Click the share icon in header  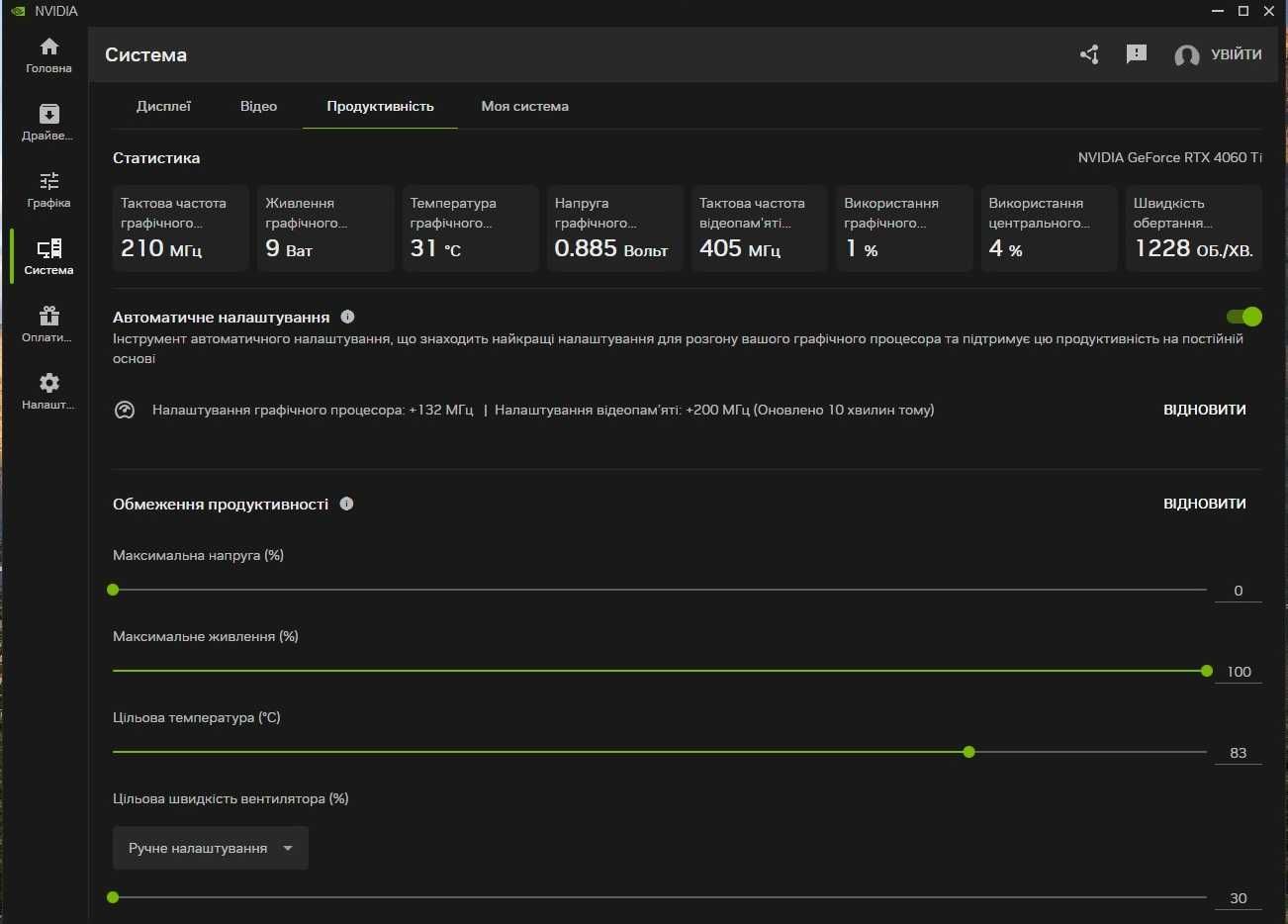click(x=1089, y=54)
